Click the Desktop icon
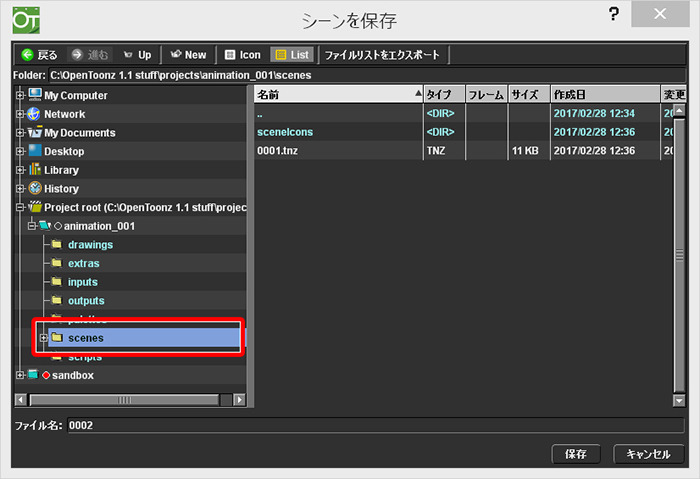Viewport: 700px width, 479px height. point(35,150)
